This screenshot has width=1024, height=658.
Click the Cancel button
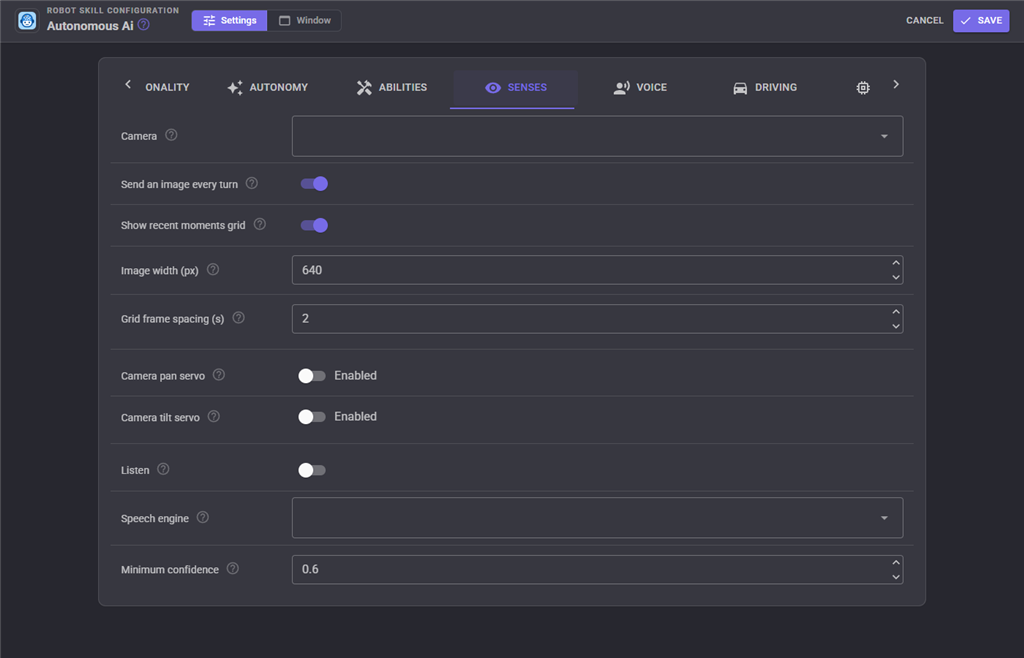pyautogui.click(x=924, y=21)
